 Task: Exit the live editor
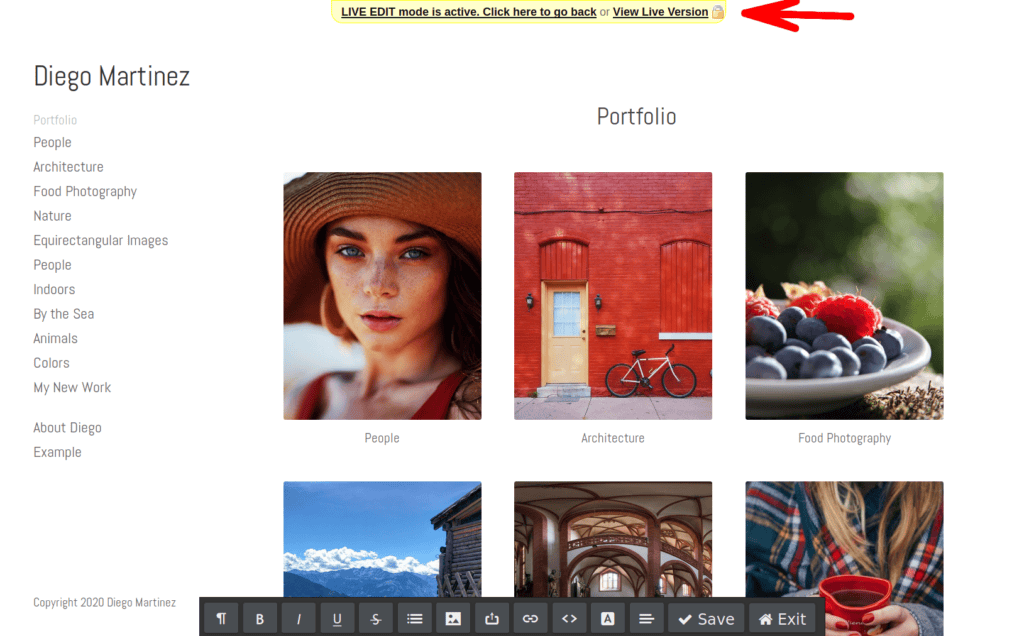pos(781,619)
